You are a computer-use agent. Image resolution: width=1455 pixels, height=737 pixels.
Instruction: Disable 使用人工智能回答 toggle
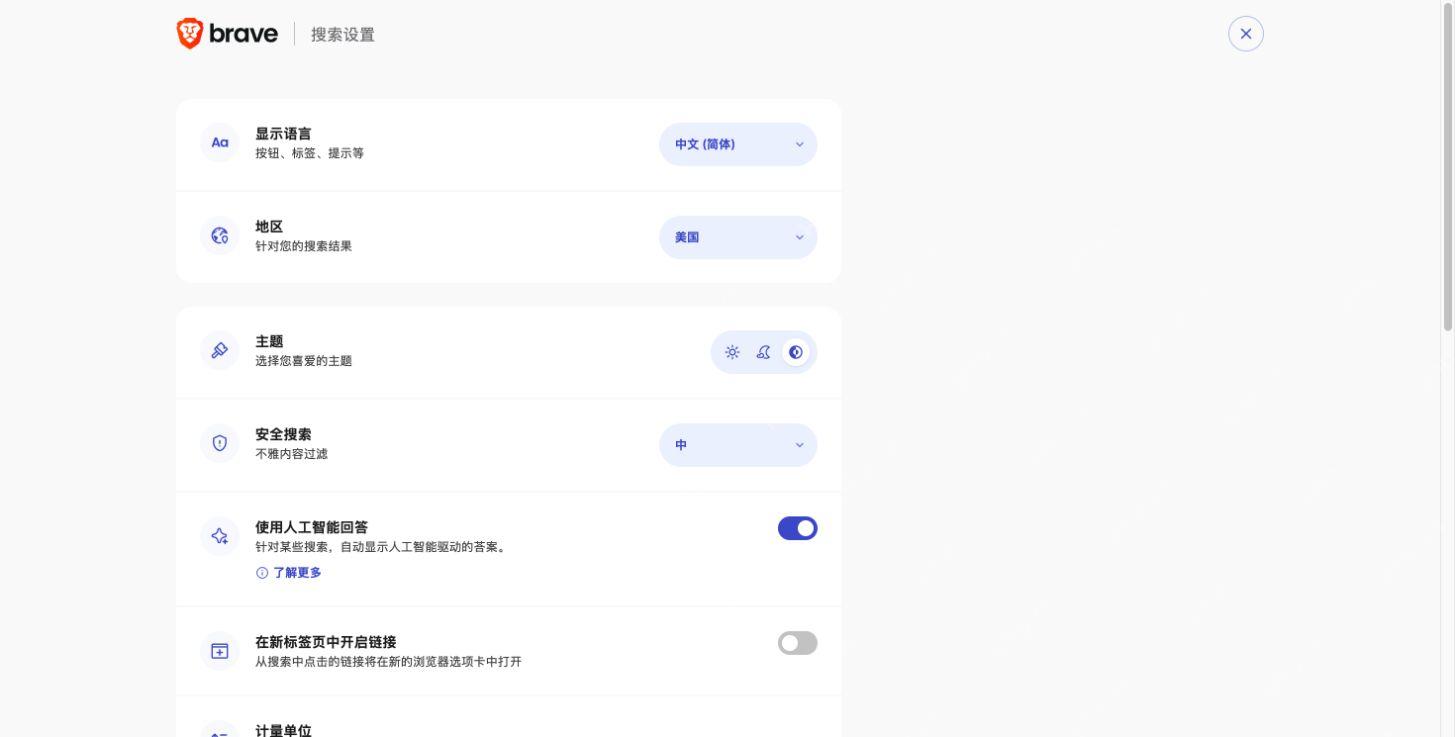click(797, 528)
